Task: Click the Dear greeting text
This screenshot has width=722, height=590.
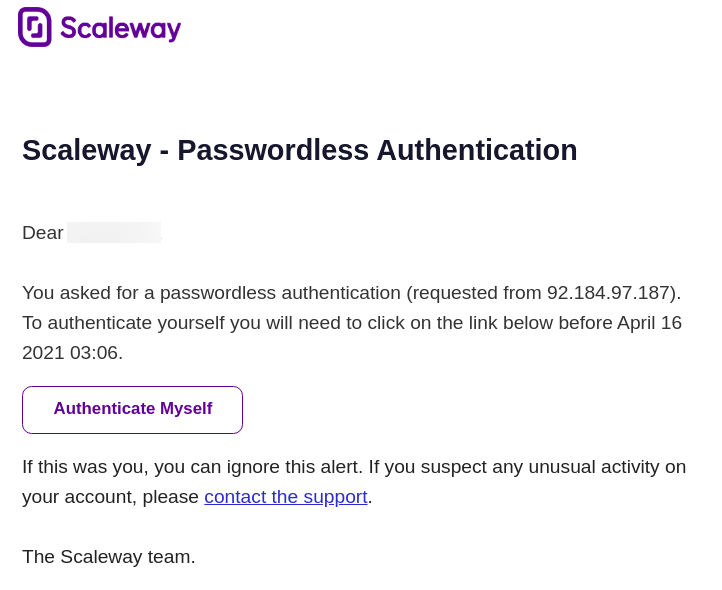Action: pos(43,233)
